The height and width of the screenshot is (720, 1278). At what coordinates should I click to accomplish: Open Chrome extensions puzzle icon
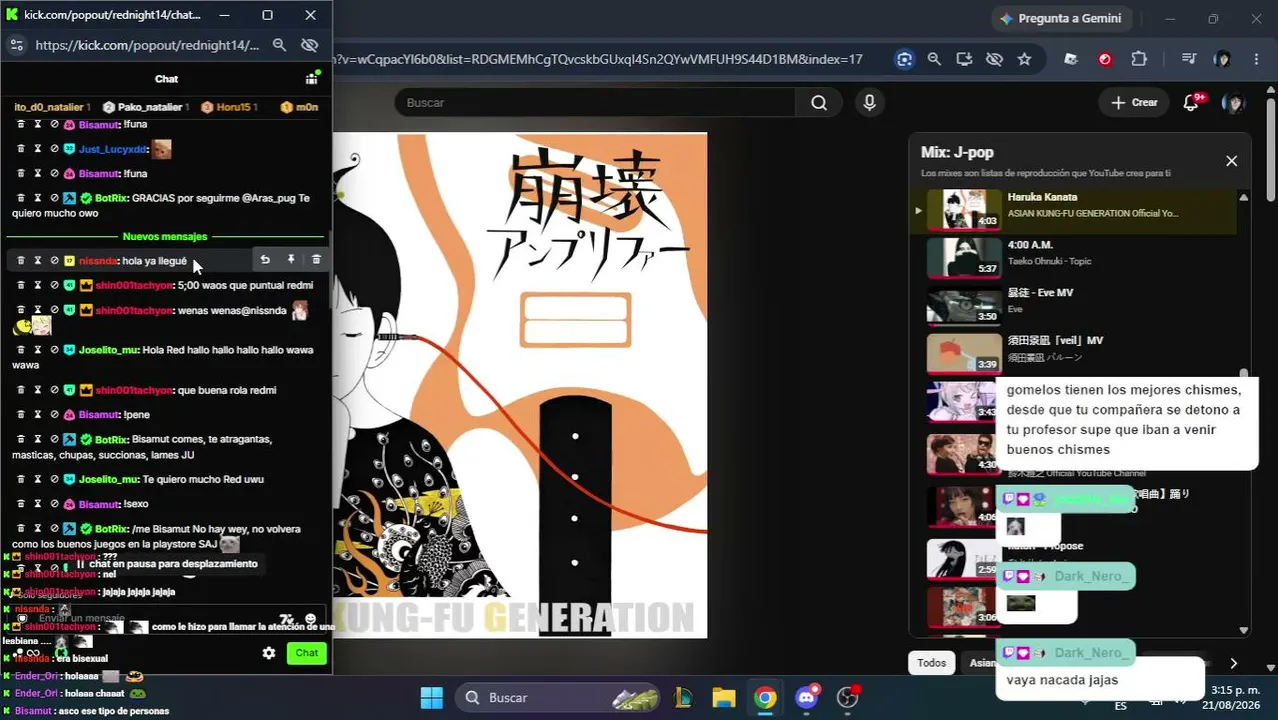[x=1139, y=59]
